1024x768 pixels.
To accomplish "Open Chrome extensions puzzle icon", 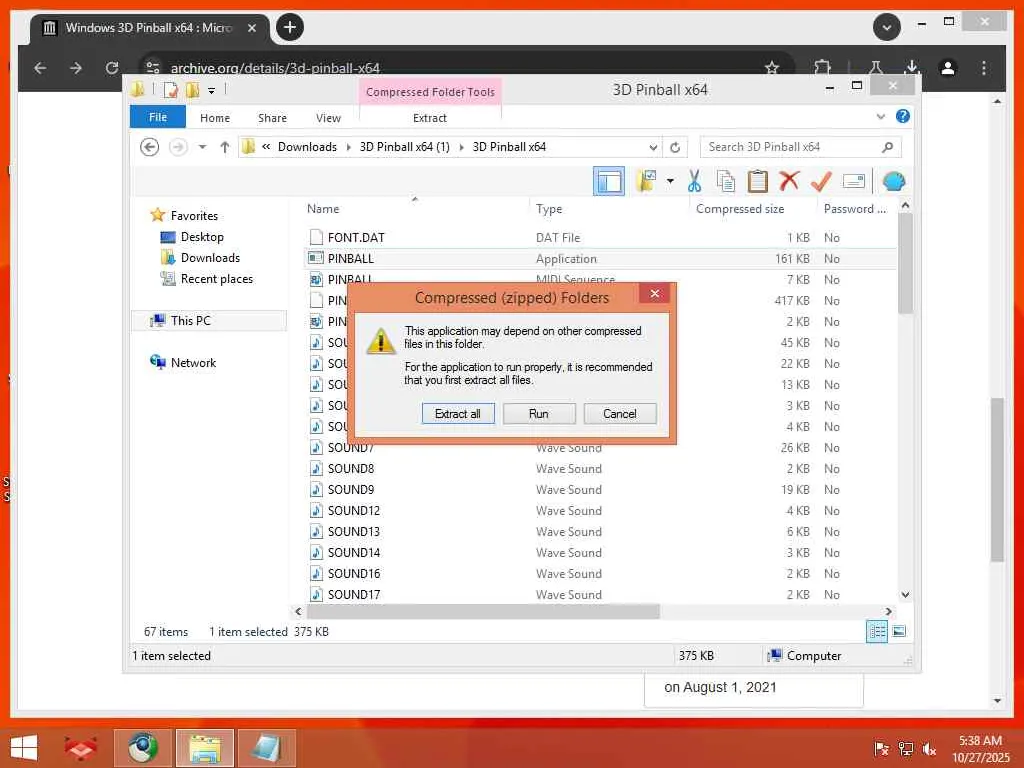I will (822, 68).
